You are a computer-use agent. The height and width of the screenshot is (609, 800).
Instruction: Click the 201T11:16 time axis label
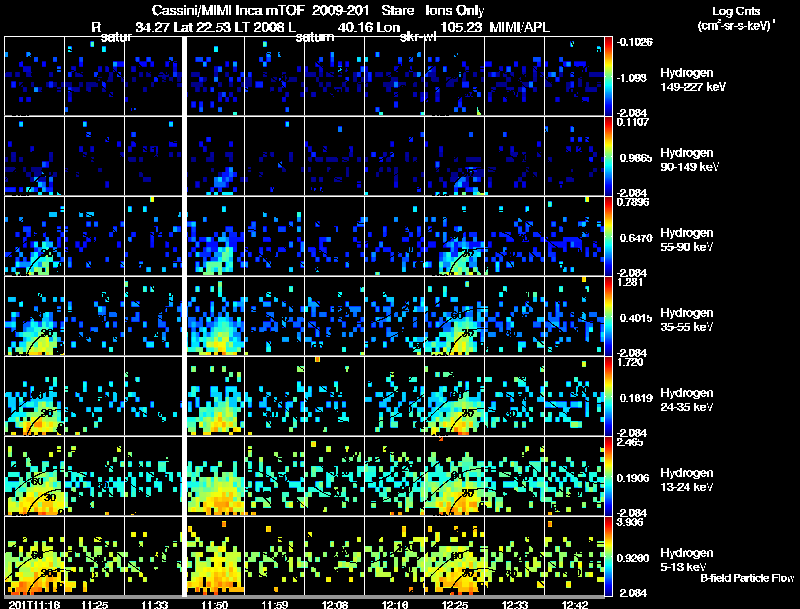[35, 604]
